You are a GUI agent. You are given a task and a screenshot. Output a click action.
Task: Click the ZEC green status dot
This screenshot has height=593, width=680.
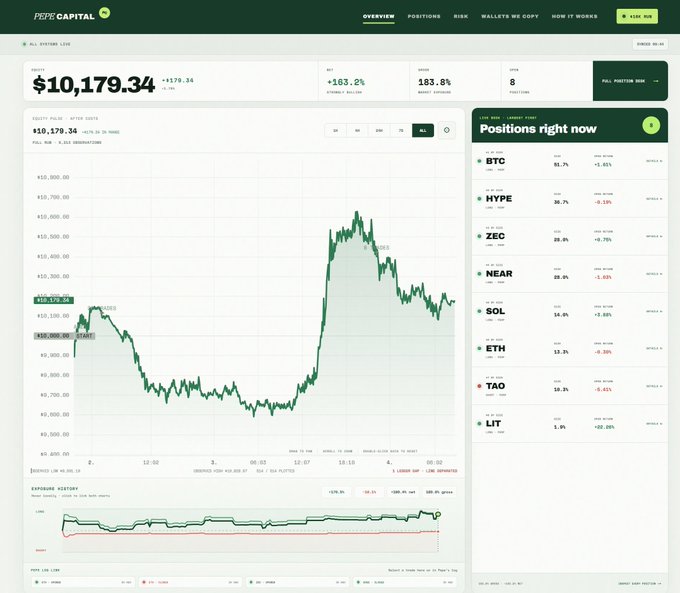pos(479,236)
